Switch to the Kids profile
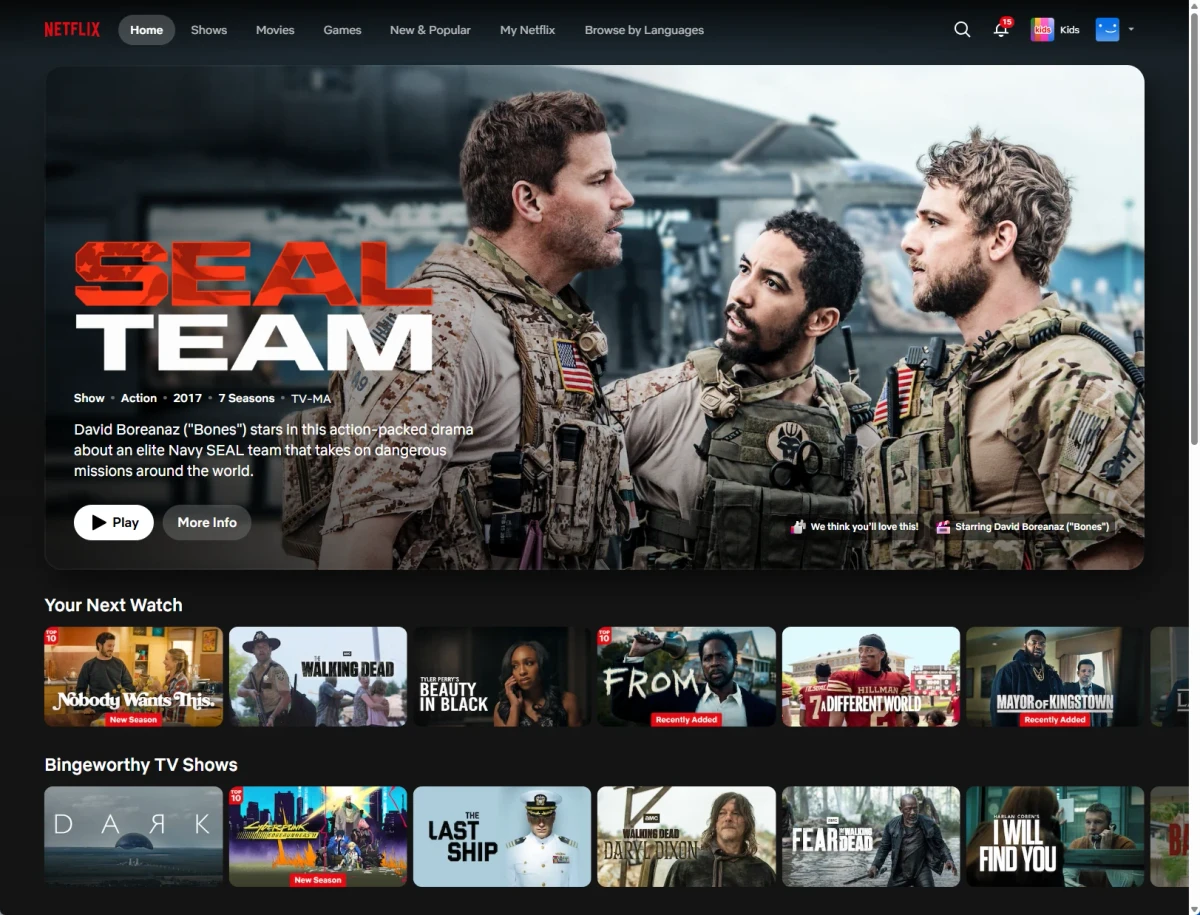The height and width of the screenshot is (915, 1200). 1055,30
